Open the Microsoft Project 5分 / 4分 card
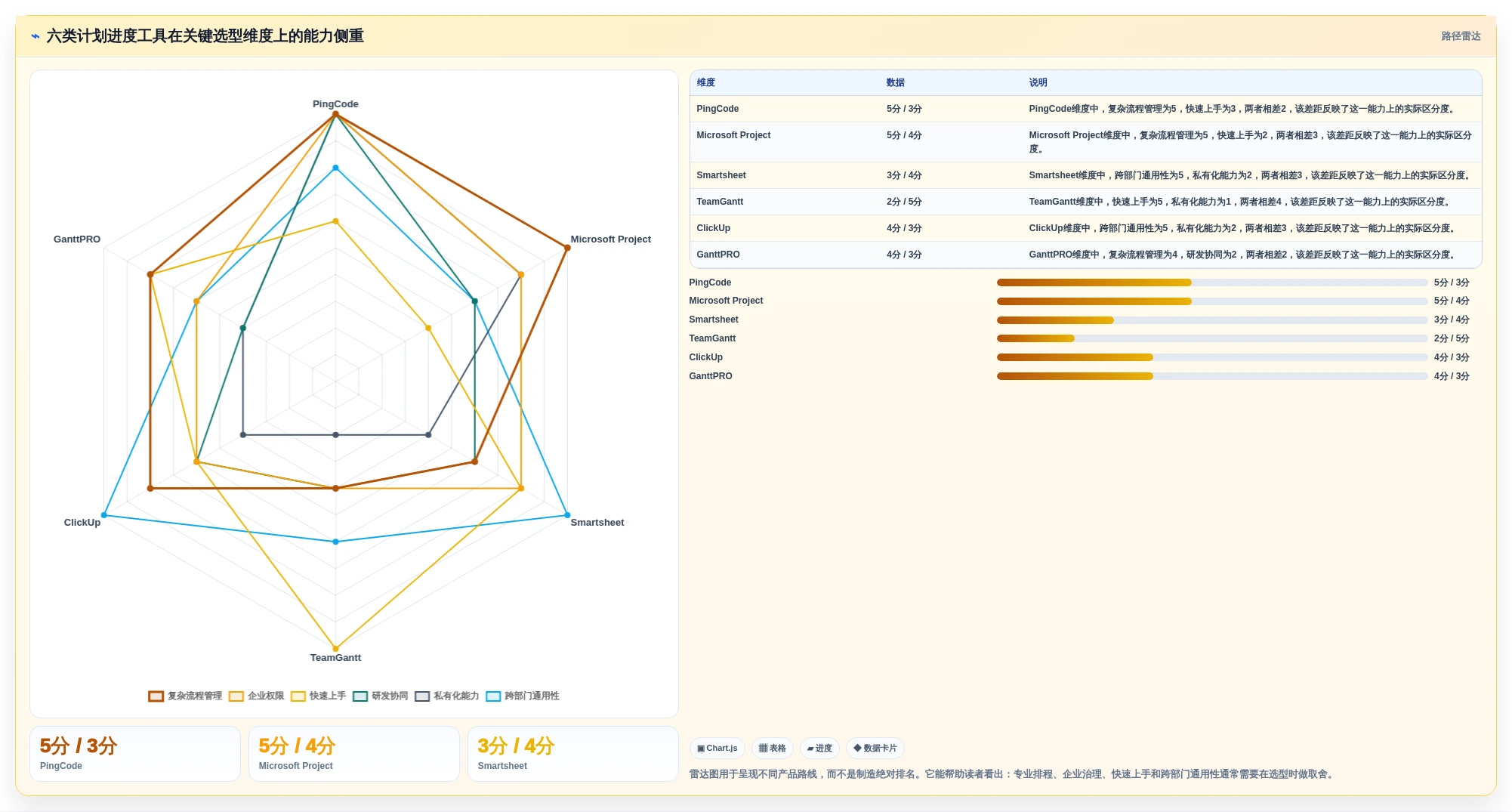 [x=354, y=754]
